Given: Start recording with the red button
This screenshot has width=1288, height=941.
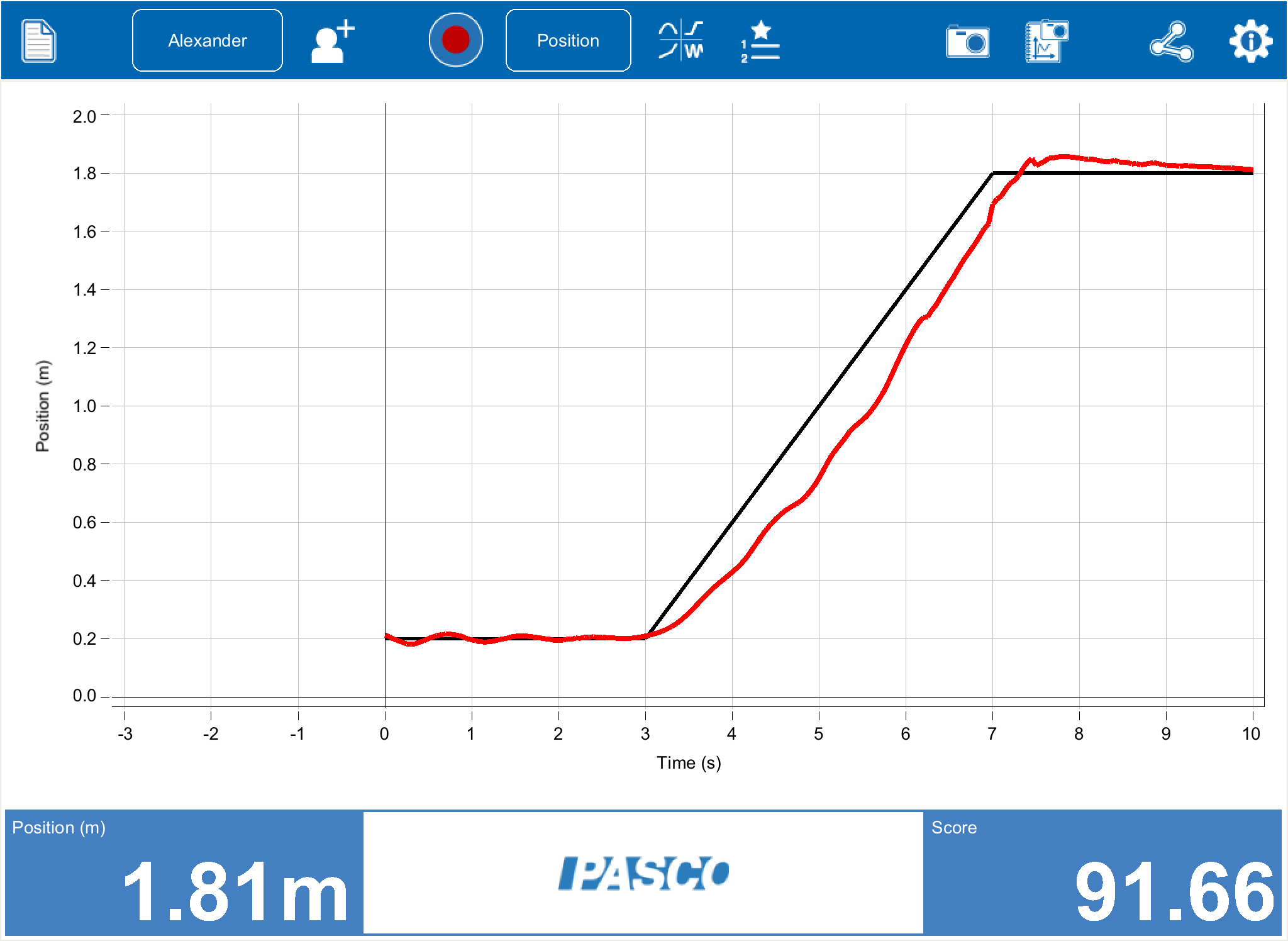Looking at the screenshot, I should (456, 40).
